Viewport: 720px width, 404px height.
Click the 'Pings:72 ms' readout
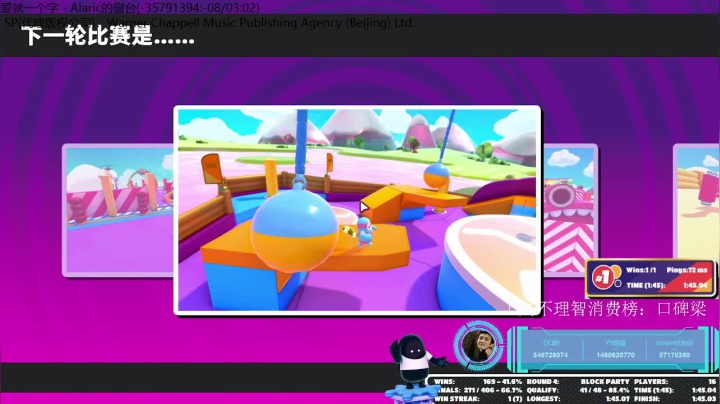[686, 270]
